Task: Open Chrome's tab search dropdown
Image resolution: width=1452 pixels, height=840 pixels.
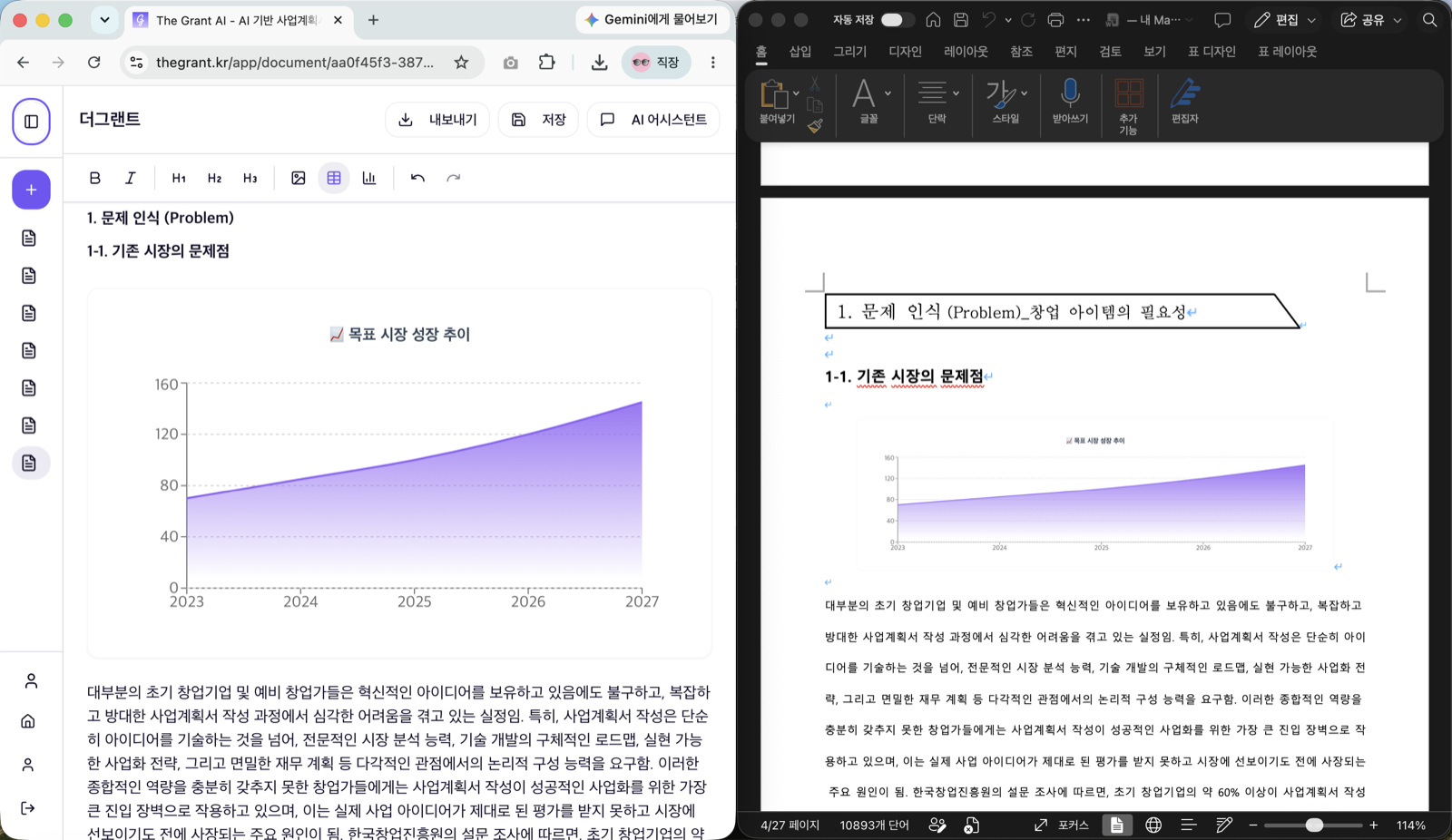Action: [x=104, y=19]
